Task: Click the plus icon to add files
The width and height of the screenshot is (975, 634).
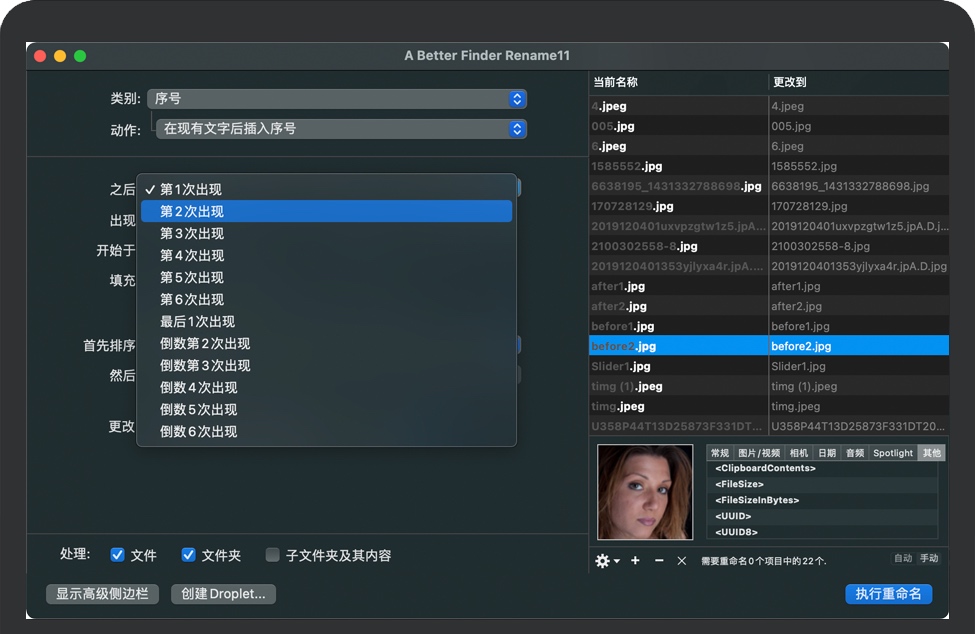Action: tap(635, 561)
